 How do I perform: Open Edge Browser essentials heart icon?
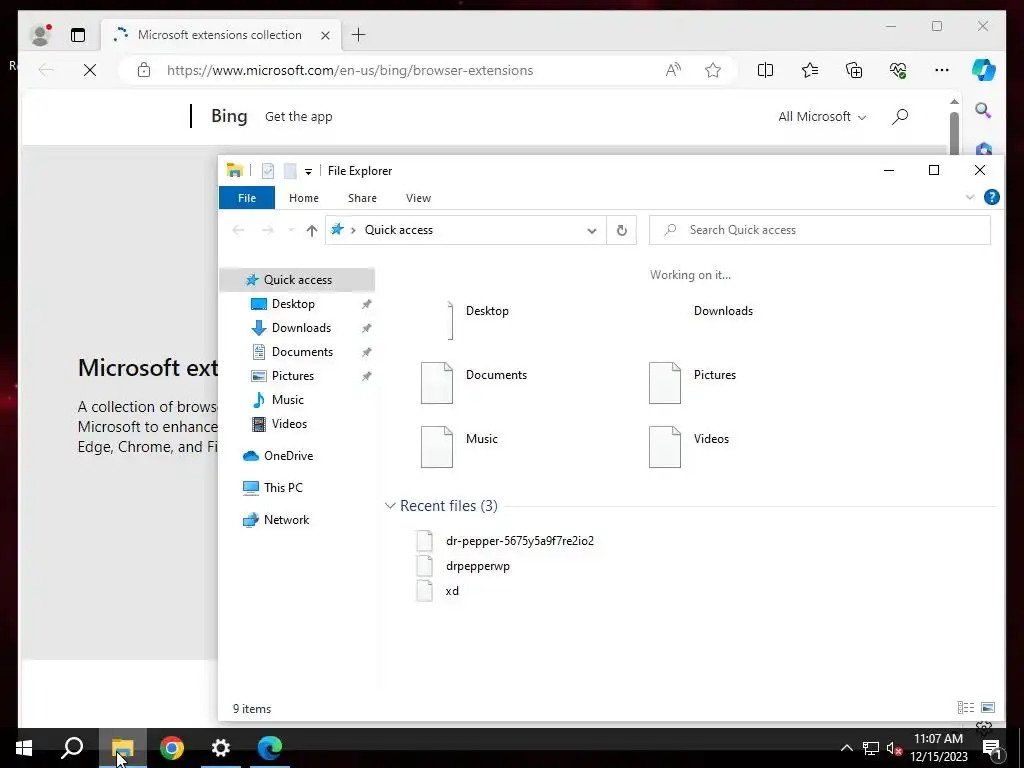(x=898, y=70)
